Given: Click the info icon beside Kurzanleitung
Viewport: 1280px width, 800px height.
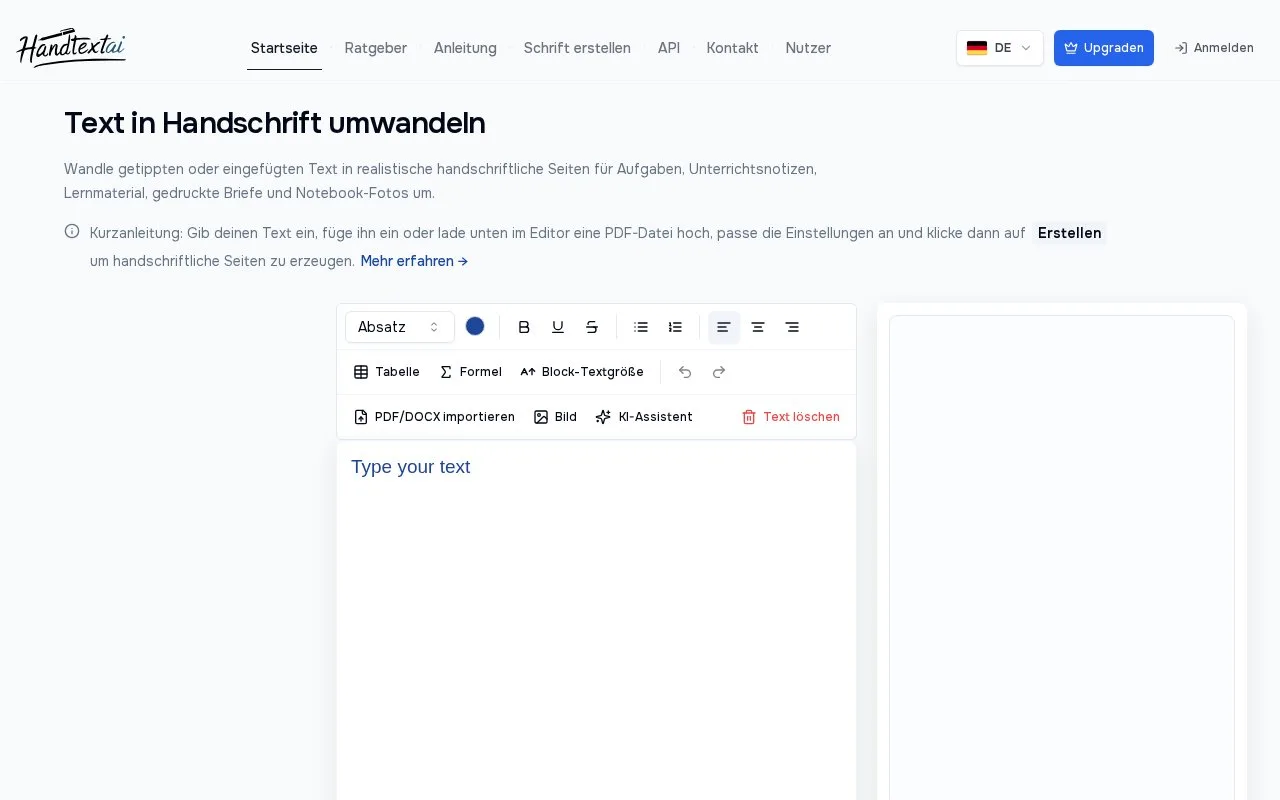Looking at the screenshot, I should point(72,231).
